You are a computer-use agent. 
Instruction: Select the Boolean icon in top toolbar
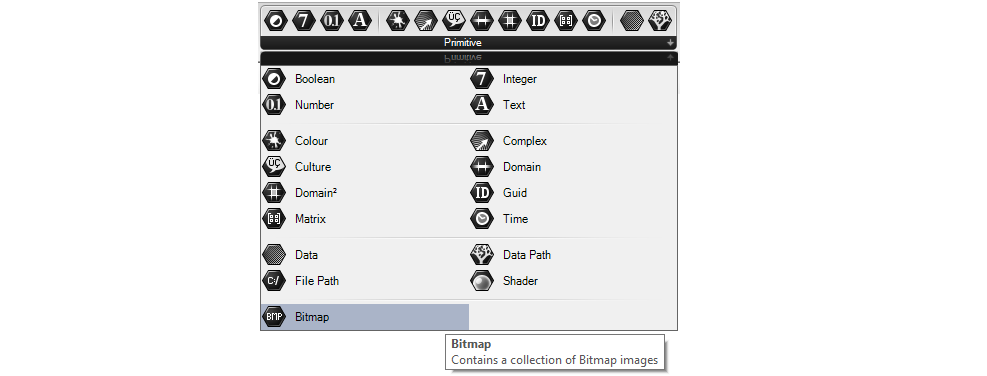click(274, 21)
